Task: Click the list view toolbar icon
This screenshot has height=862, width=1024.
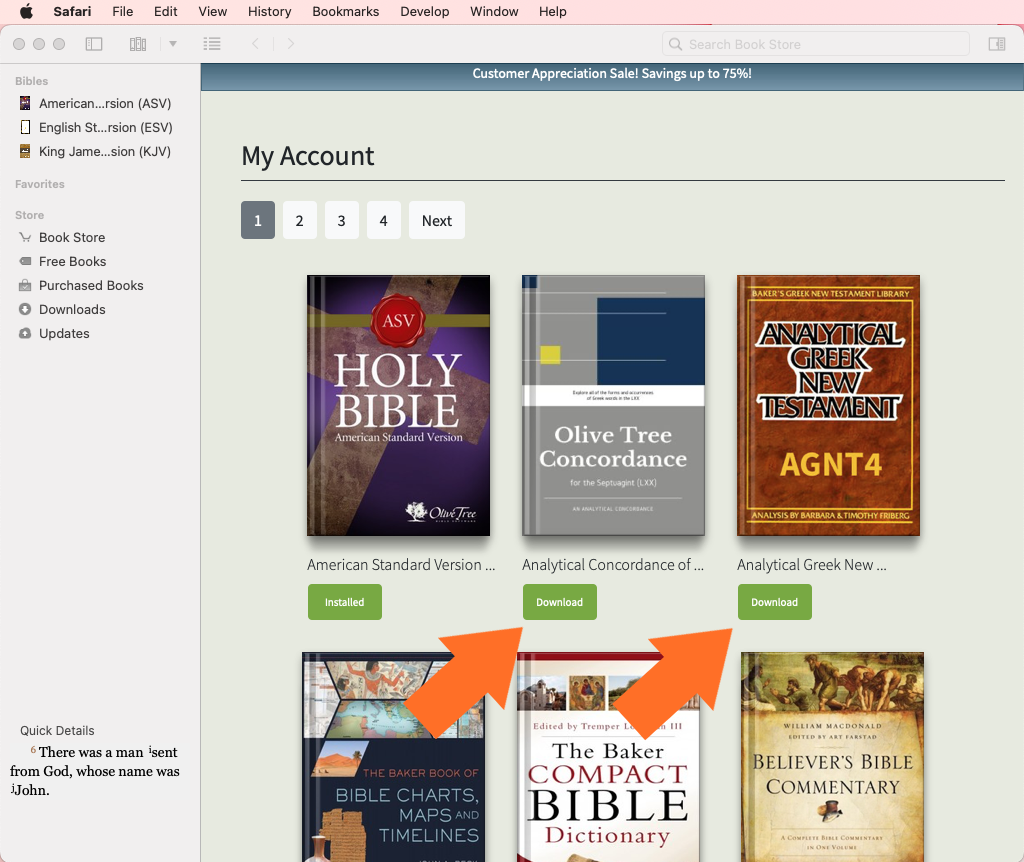Action: pyautogui.click(x=212, y=44)
